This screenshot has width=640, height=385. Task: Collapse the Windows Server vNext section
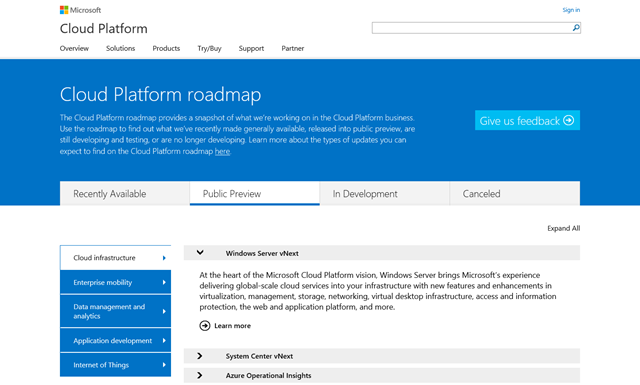click(x=200, y=253)
